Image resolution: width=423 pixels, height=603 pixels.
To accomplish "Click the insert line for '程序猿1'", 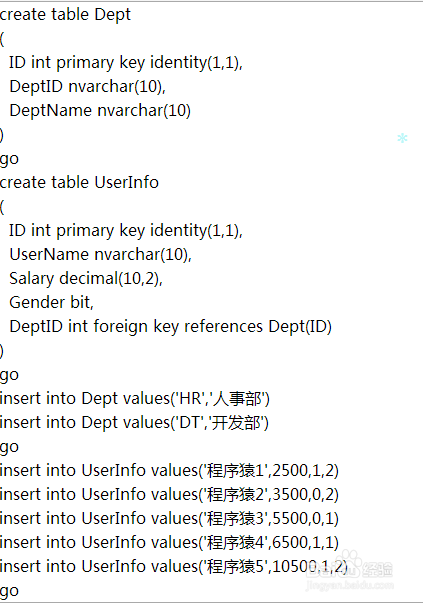I will 169,471.
